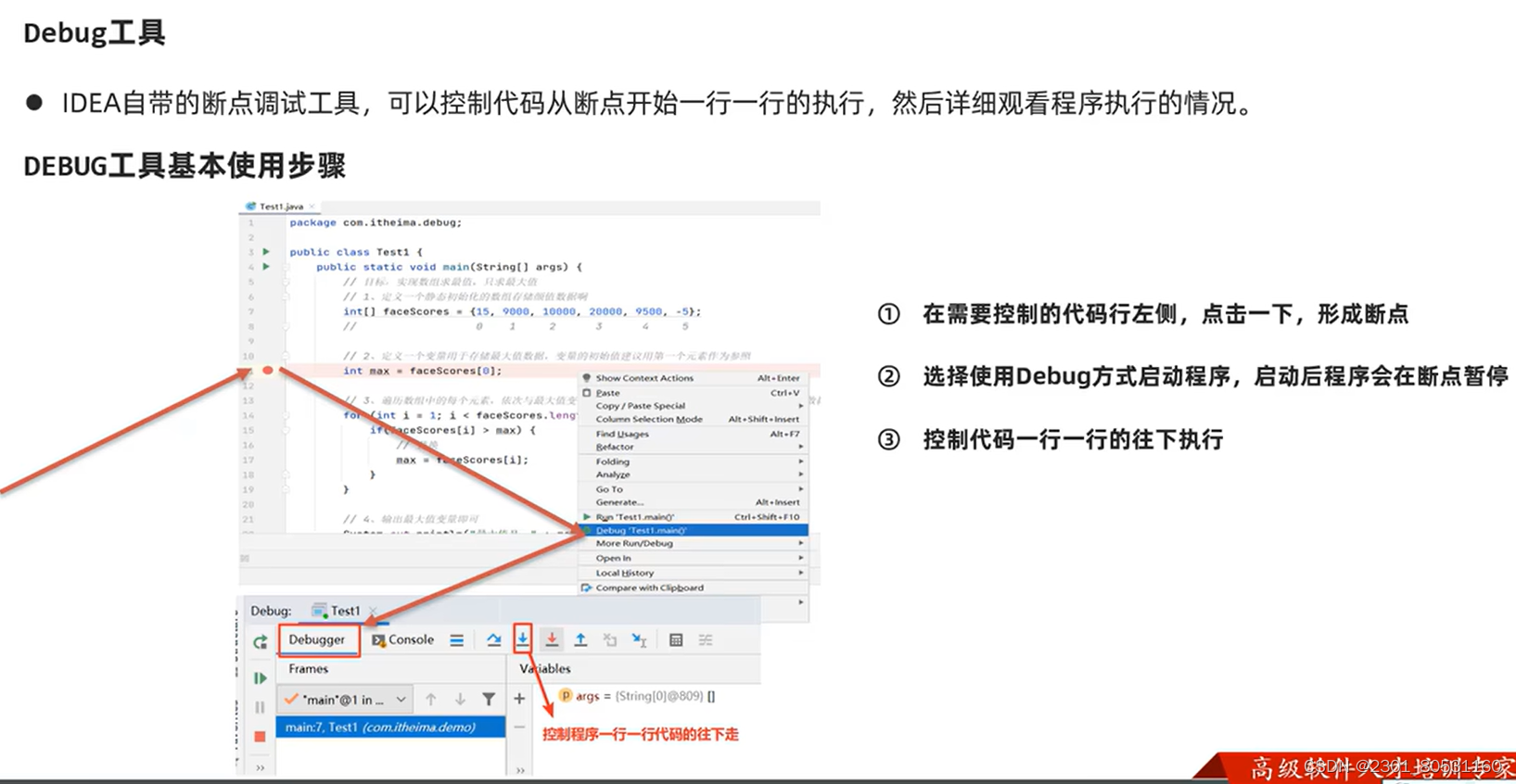Click the 'Frames' panel header

click(309, 668)
